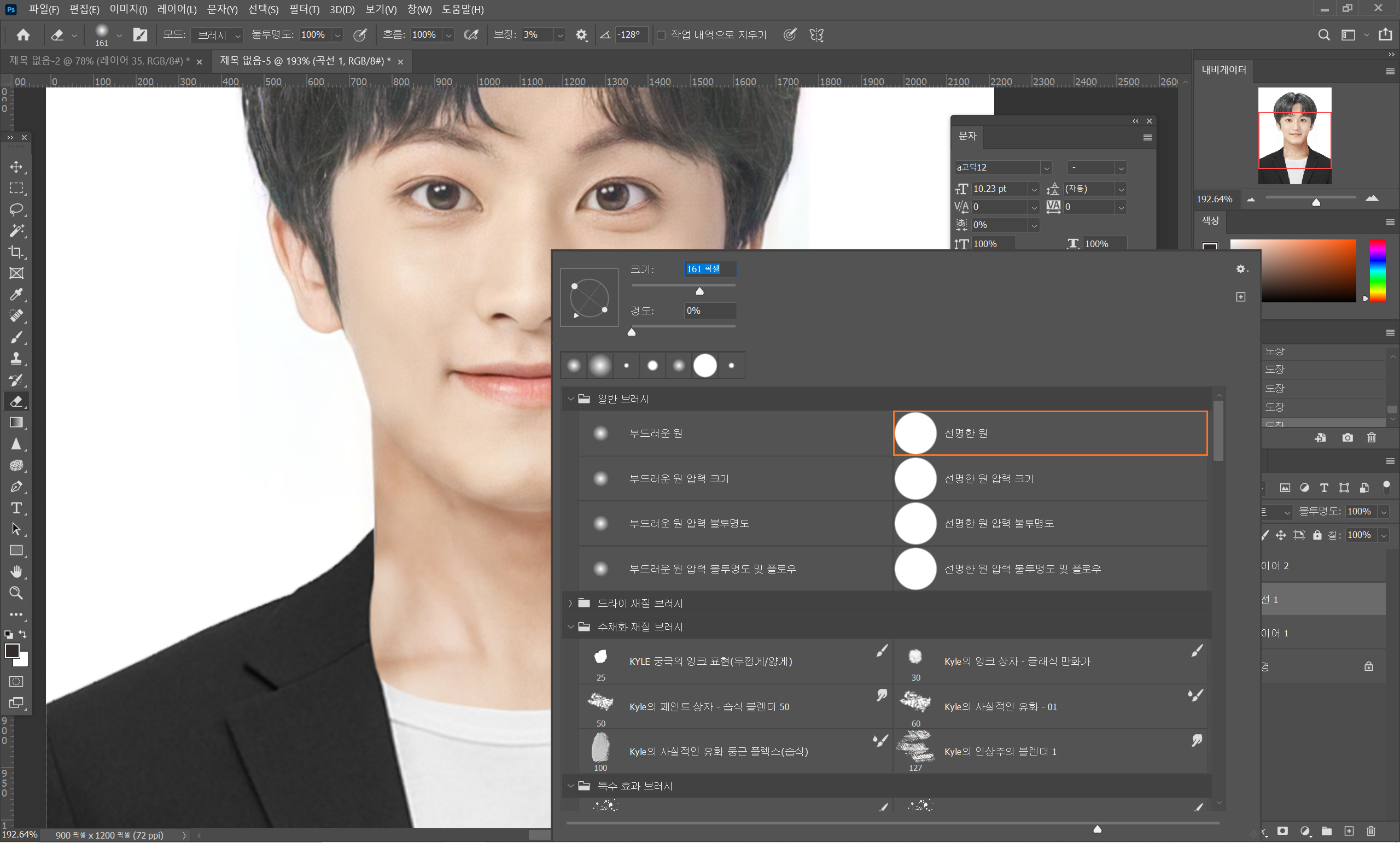Select the Clone Stamp tool
1400x843 pixels.
tap(16, 359)
